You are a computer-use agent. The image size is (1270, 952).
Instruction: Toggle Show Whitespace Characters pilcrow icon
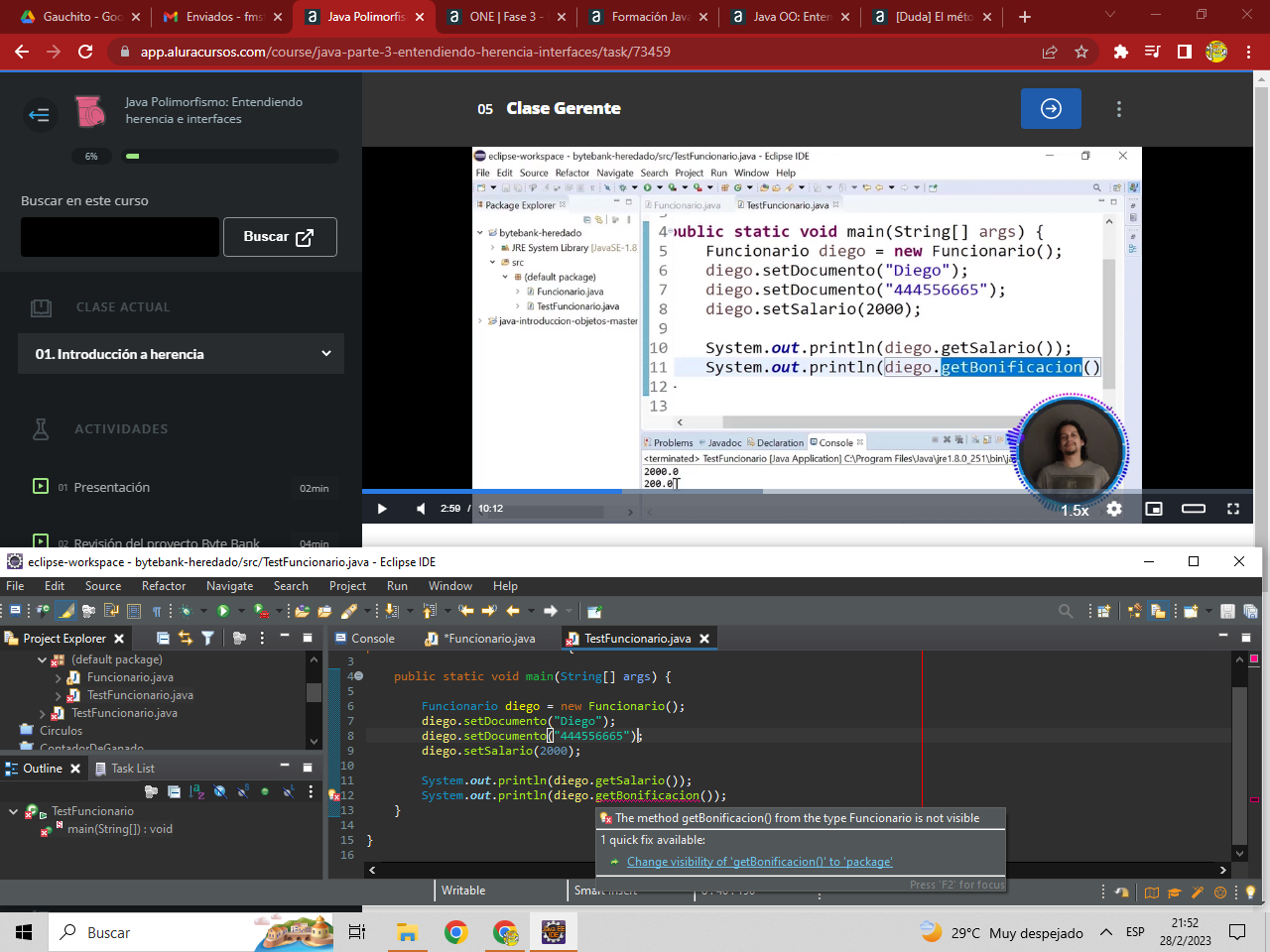[157, 611]
